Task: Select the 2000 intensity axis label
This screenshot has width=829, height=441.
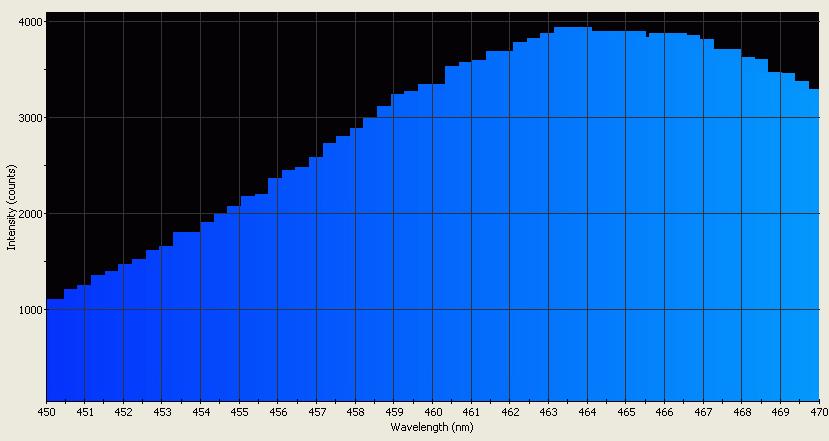Action: coord(28,214)
